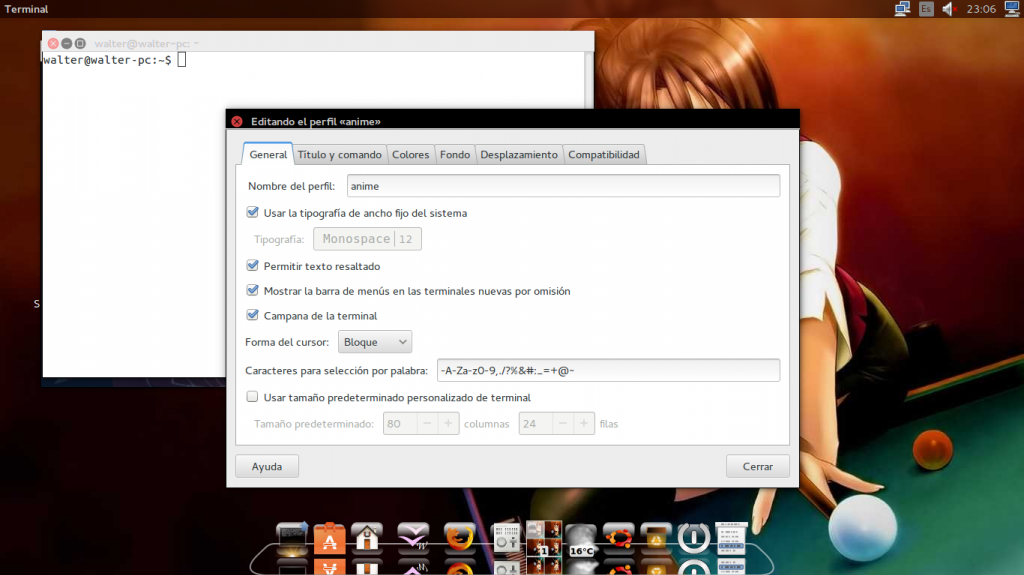Click the Caracteres para selección por palabra field
This screenshot has height=575, width=1024.
(609, 370)
